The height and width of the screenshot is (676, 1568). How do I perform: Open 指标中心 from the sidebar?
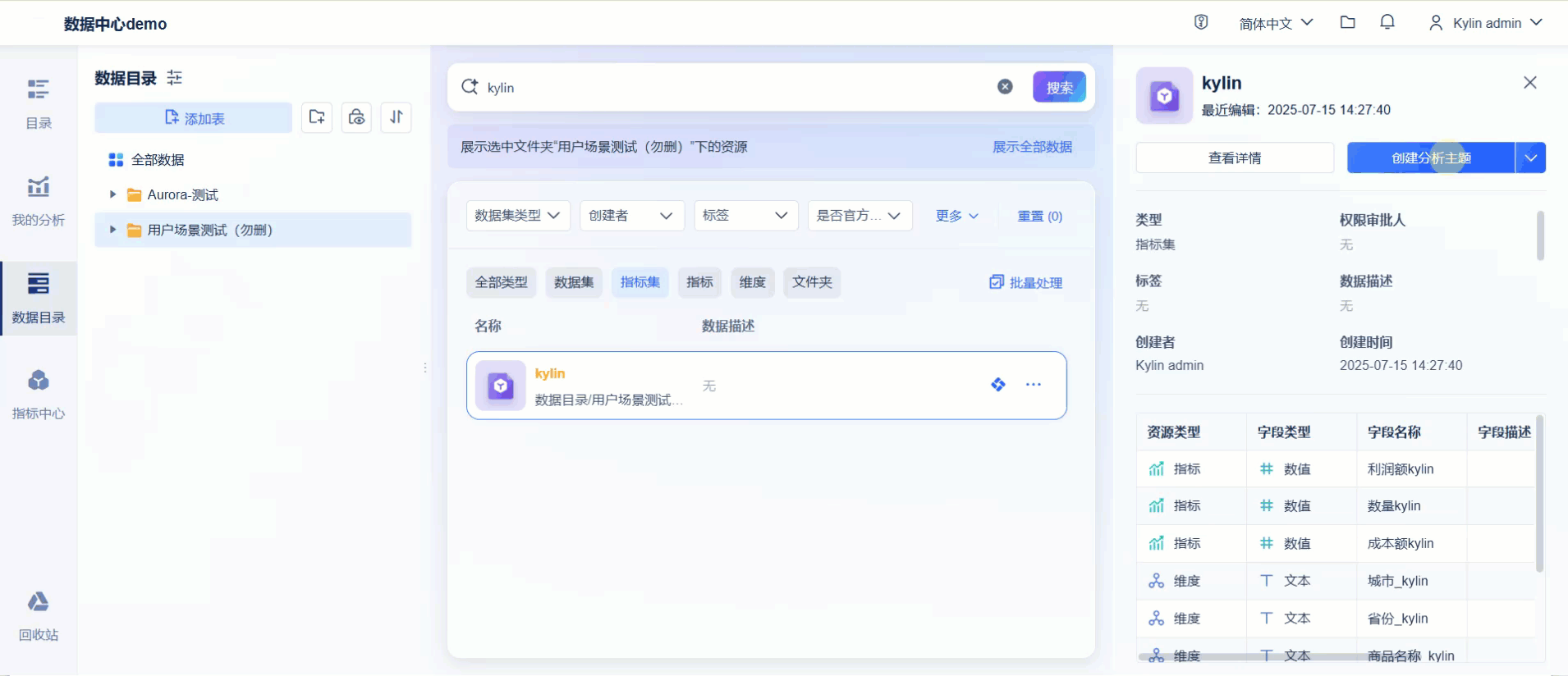(x=39, y=395)
